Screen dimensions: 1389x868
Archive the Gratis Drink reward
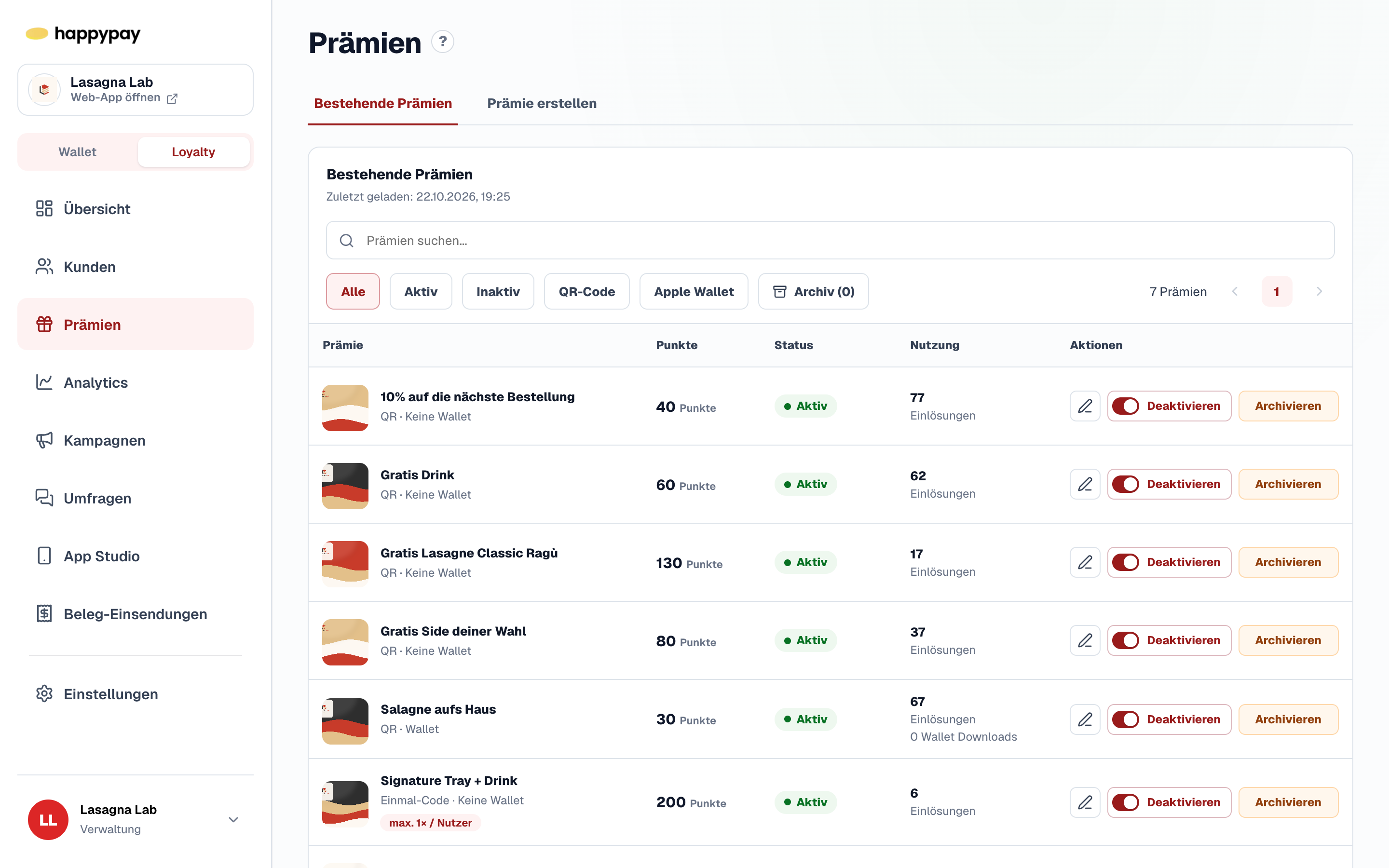(1288, 484)
